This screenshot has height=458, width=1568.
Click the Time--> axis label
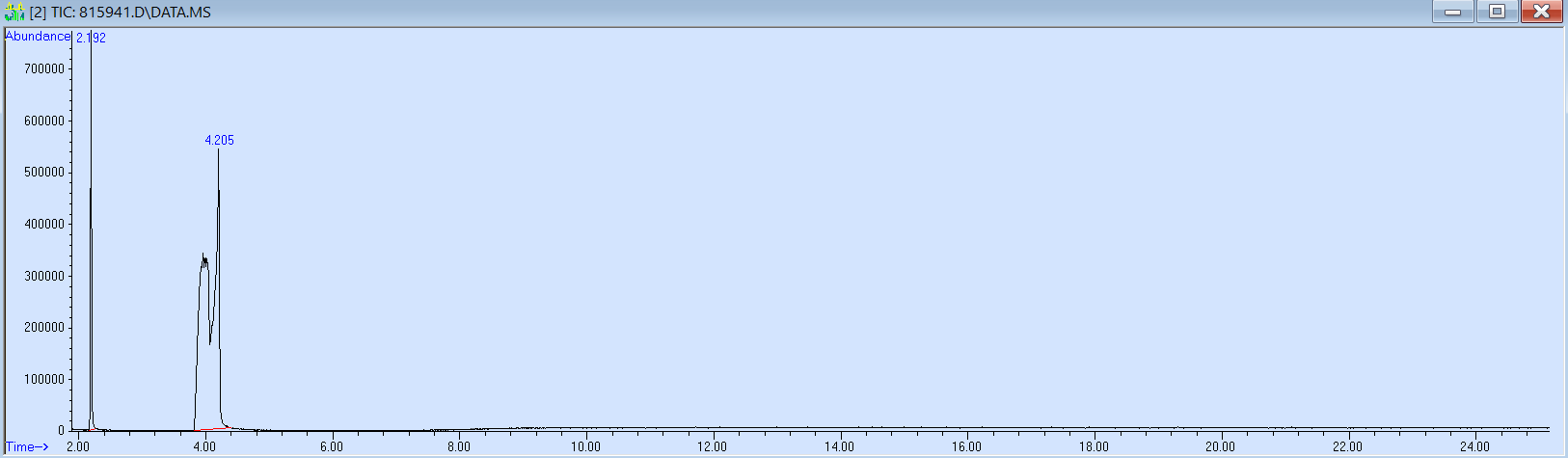[27, 446]
